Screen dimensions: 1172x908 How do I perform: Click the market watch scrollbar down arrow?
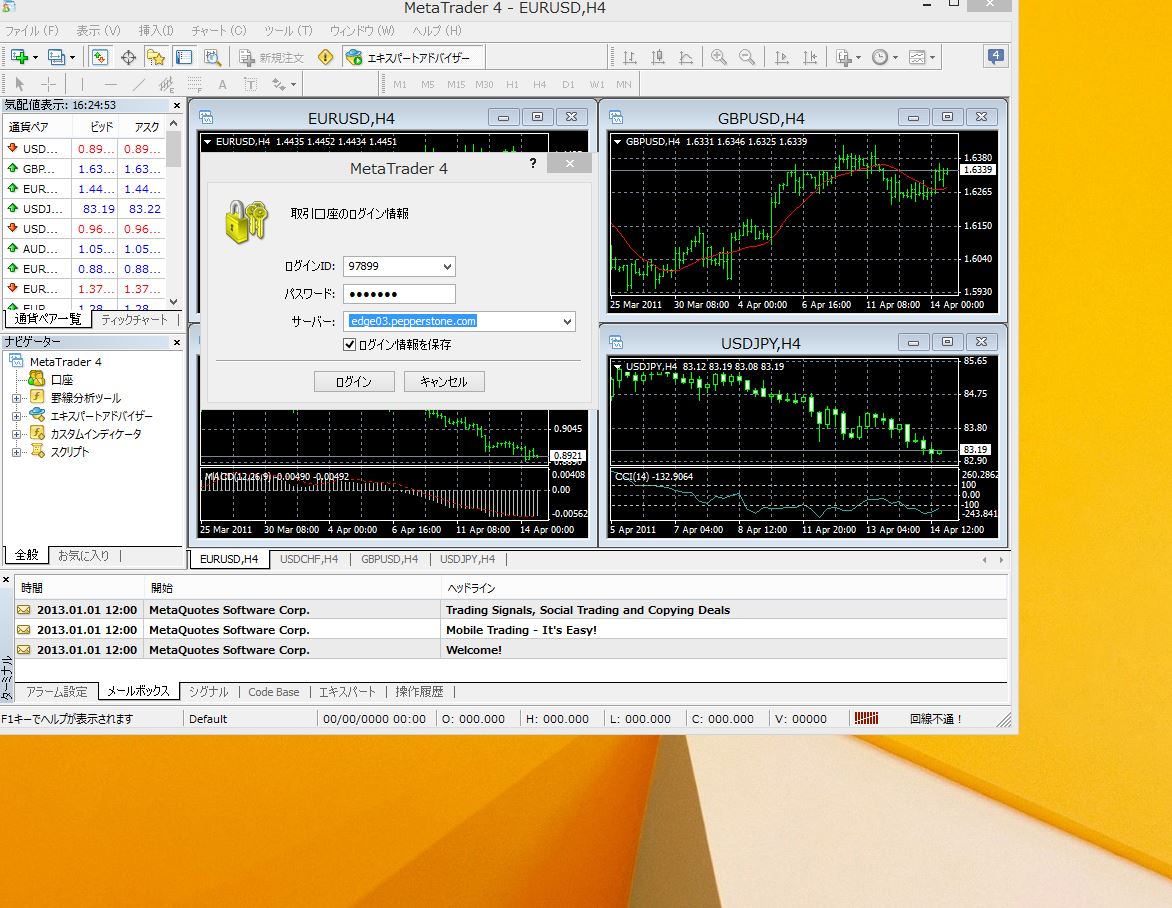pos(174,302)
